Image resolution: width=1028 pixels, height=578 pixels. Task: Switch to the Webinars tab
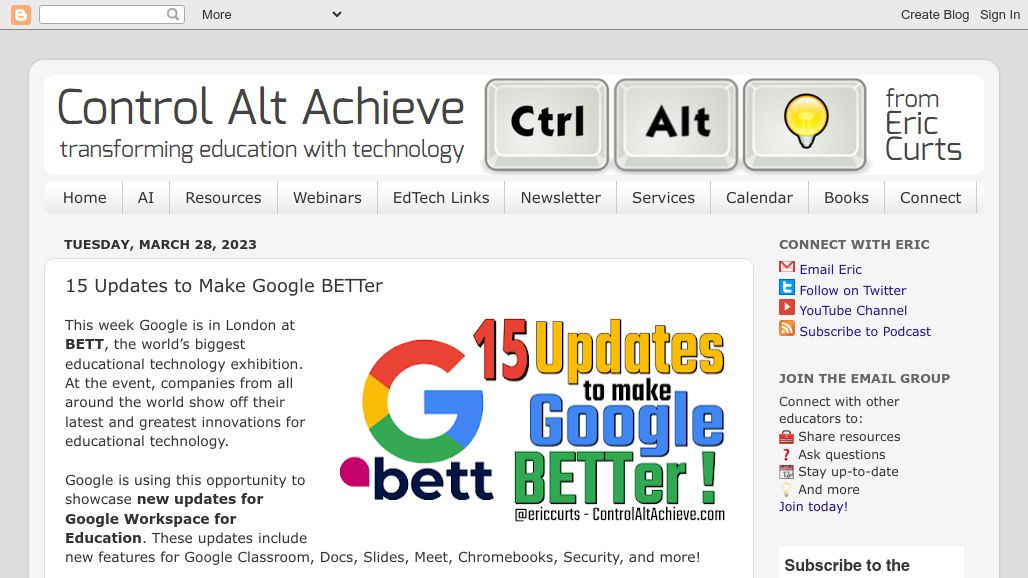point(327,198)
